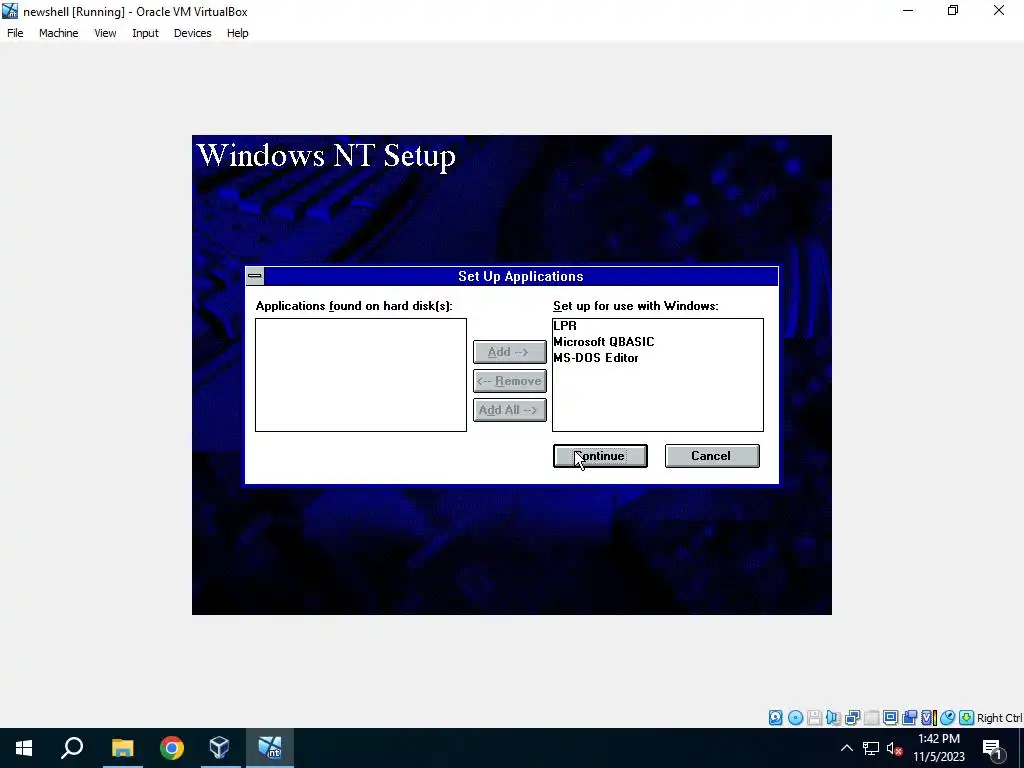1024x768 pixels.
Task: Click the Set up for use with Windows label
Action: [635, 306]
